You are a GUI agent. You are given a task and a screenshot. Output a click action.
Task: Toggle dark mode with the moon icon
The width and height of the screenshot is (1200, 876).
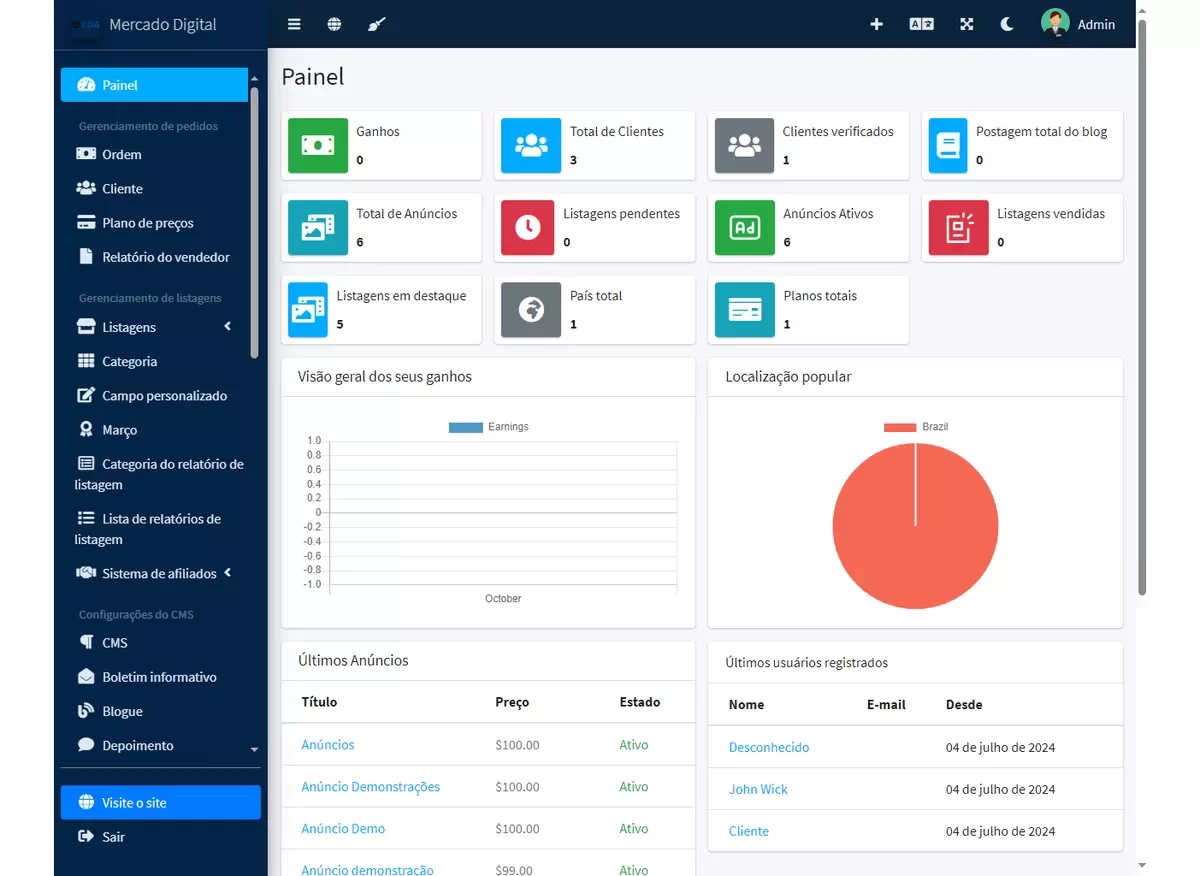[x=1007, y=24]
